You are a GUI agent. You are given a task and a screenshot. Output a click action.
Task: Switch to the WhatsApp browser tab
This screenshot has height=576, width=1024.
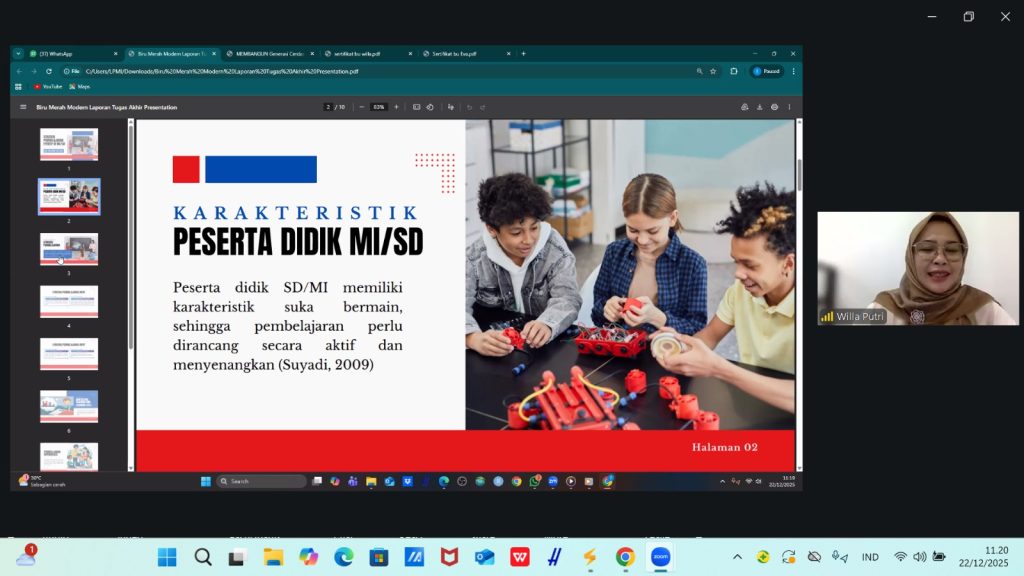coord(70,53)
